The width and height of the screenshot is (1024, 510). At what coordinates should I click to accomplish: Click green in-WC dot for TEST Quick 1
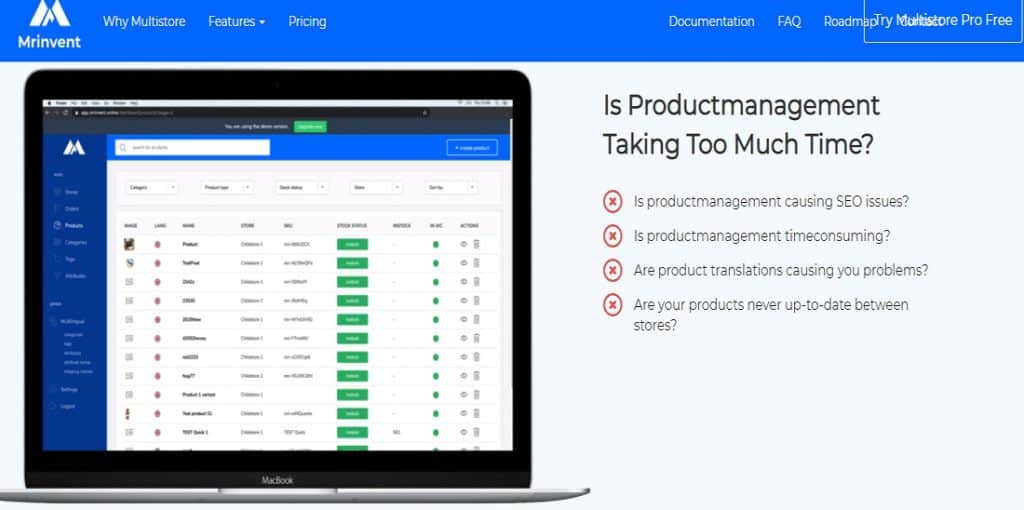[436, 432]
